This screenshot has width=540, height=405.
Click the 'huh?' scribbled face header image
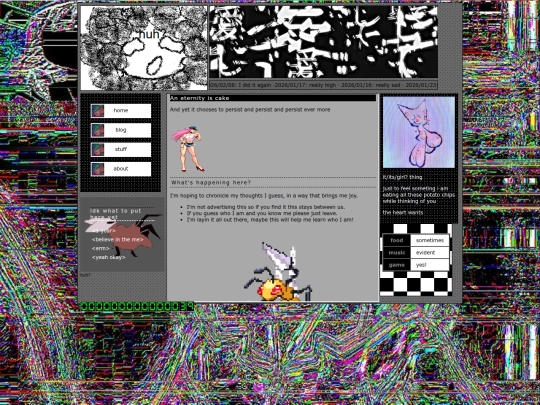[x=144, y=48]
